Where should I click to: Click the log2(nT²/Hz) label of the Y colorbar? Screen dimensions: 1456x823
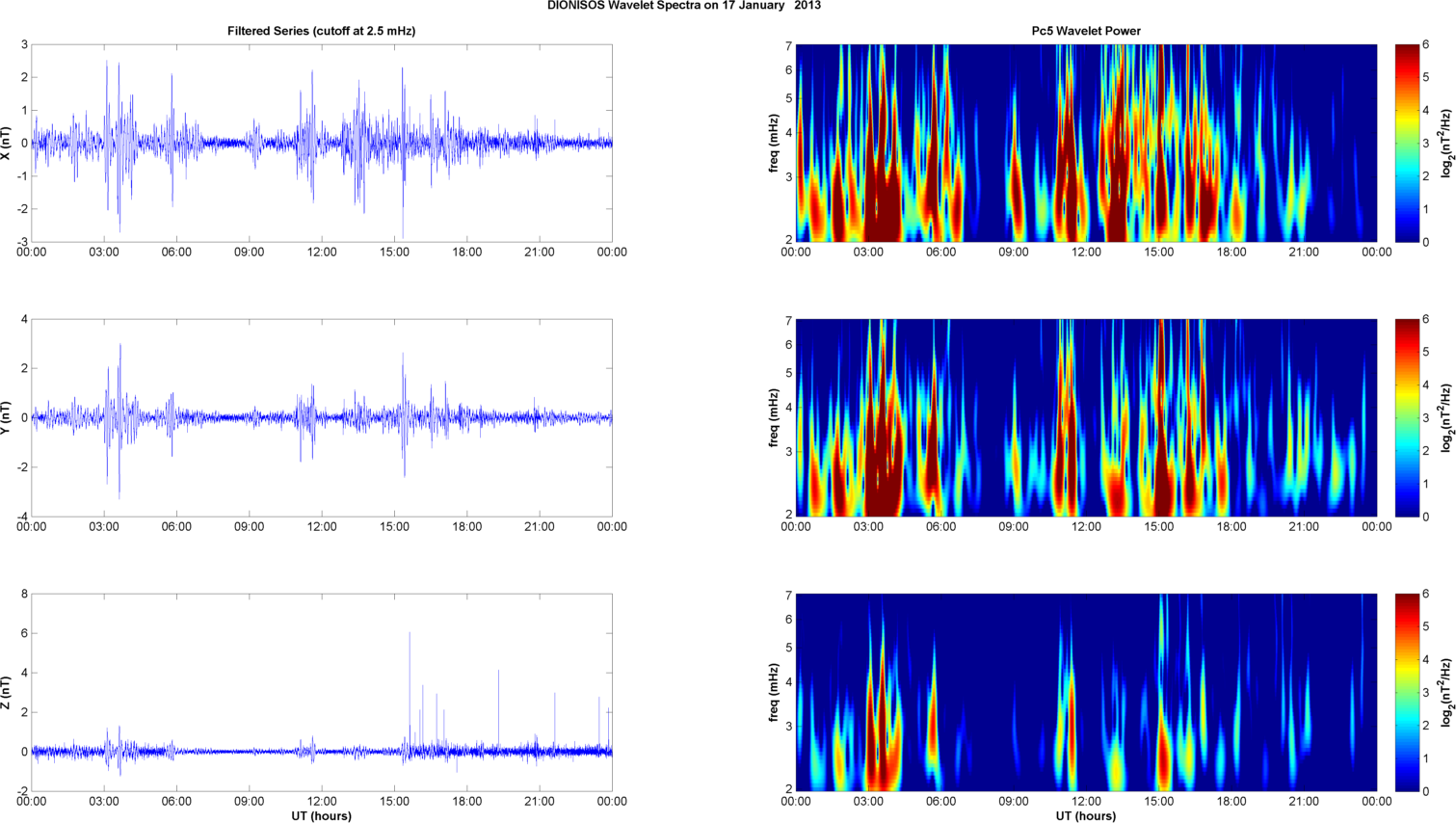coord(1446,417)
